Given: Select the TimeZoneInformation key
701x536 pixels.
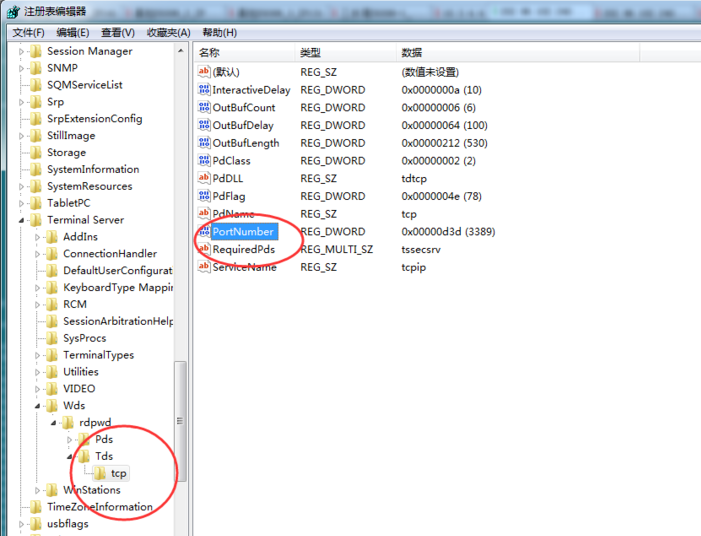Looking at the screenshot, I should (x=99, y=507).
